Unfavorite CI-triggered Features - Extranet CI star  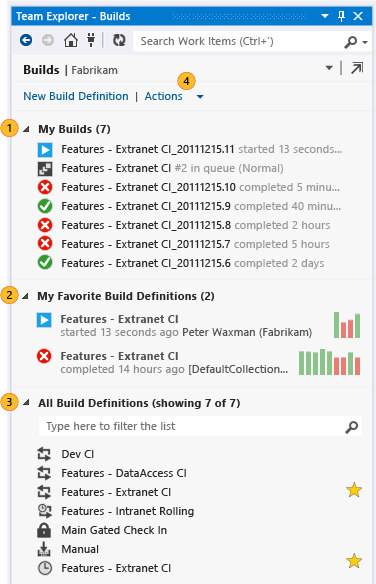pyautogui.click(x=354, y=490)
